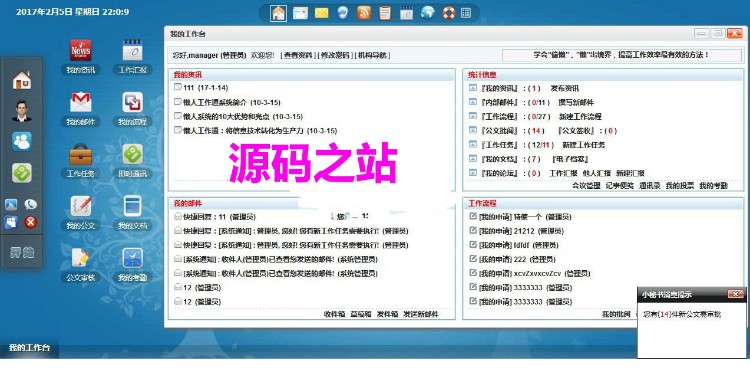Open workflow item 21212 (管理员)
Viewport: 750px width, 374px height.
522,231
